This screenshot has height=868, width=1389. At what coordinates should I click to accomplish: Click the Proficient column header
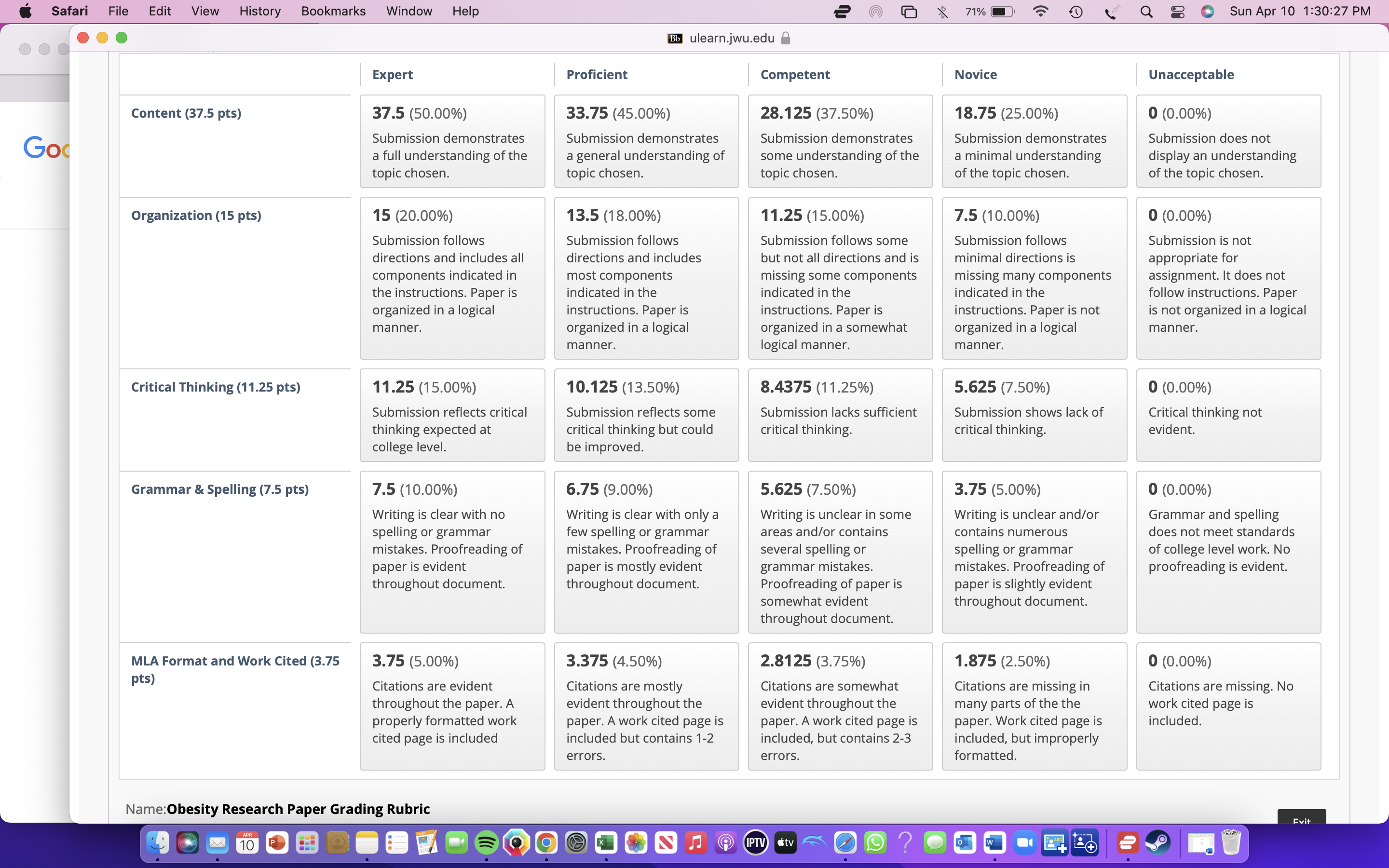point(597,75)
